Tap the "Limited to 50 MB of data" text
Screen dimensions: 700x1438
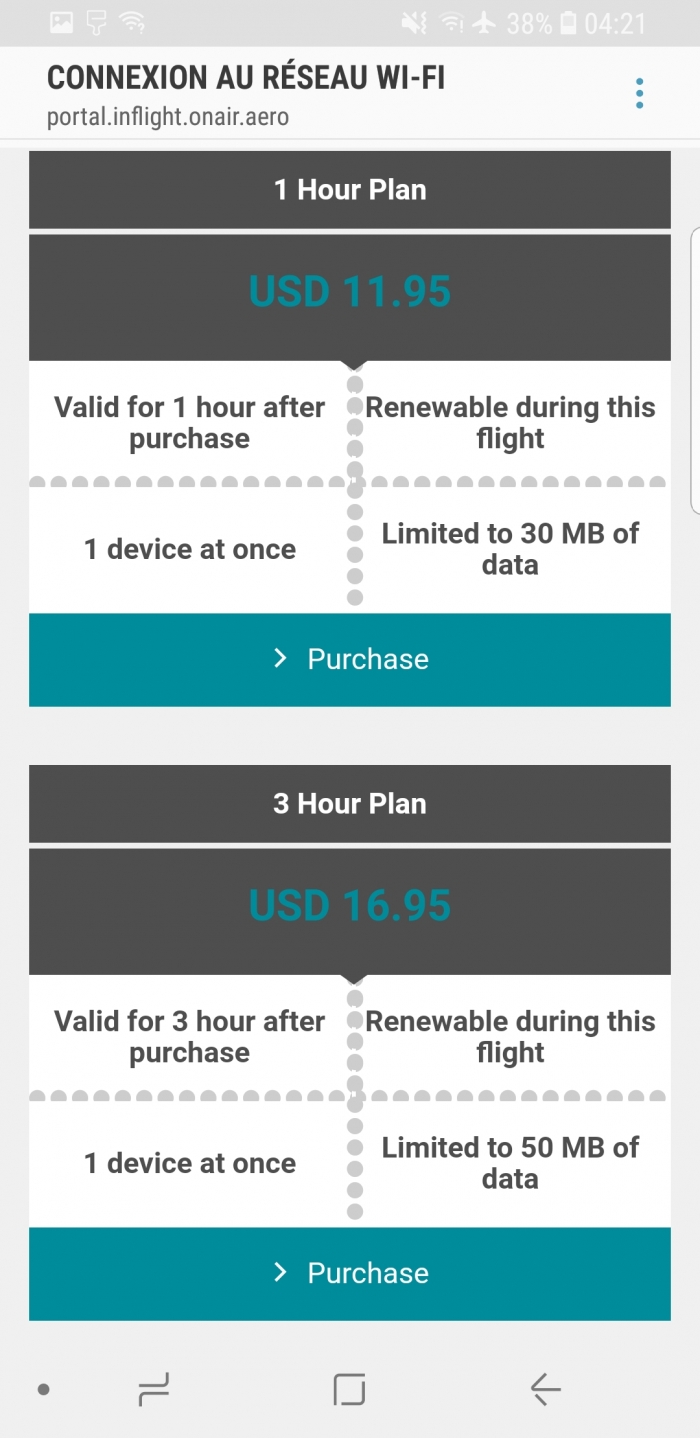click(510, 1163)
